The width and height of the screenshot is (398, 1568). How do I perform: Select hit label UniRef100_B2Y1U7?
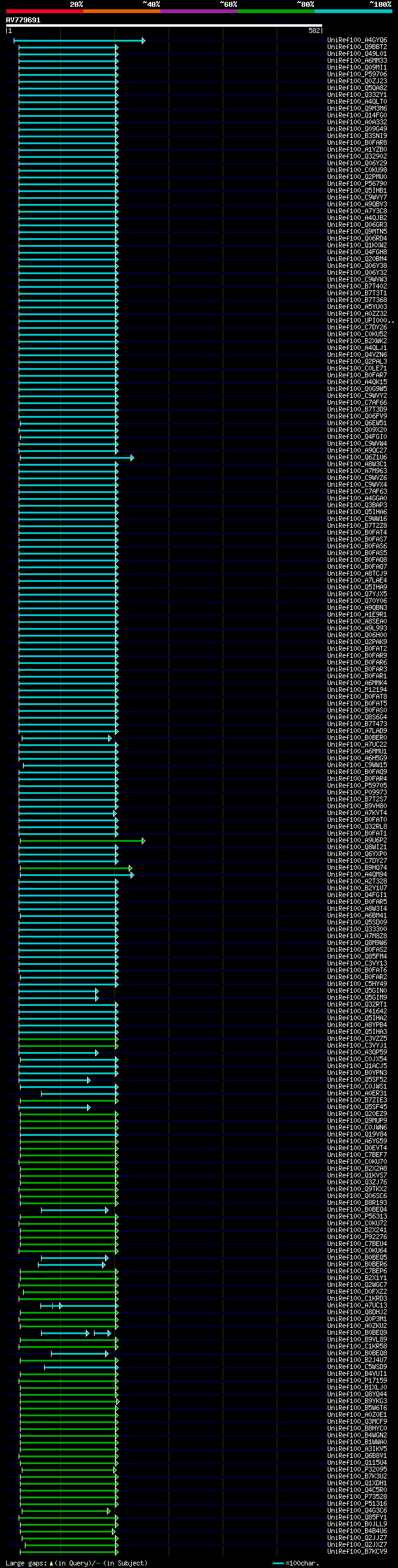coord(357,888)
